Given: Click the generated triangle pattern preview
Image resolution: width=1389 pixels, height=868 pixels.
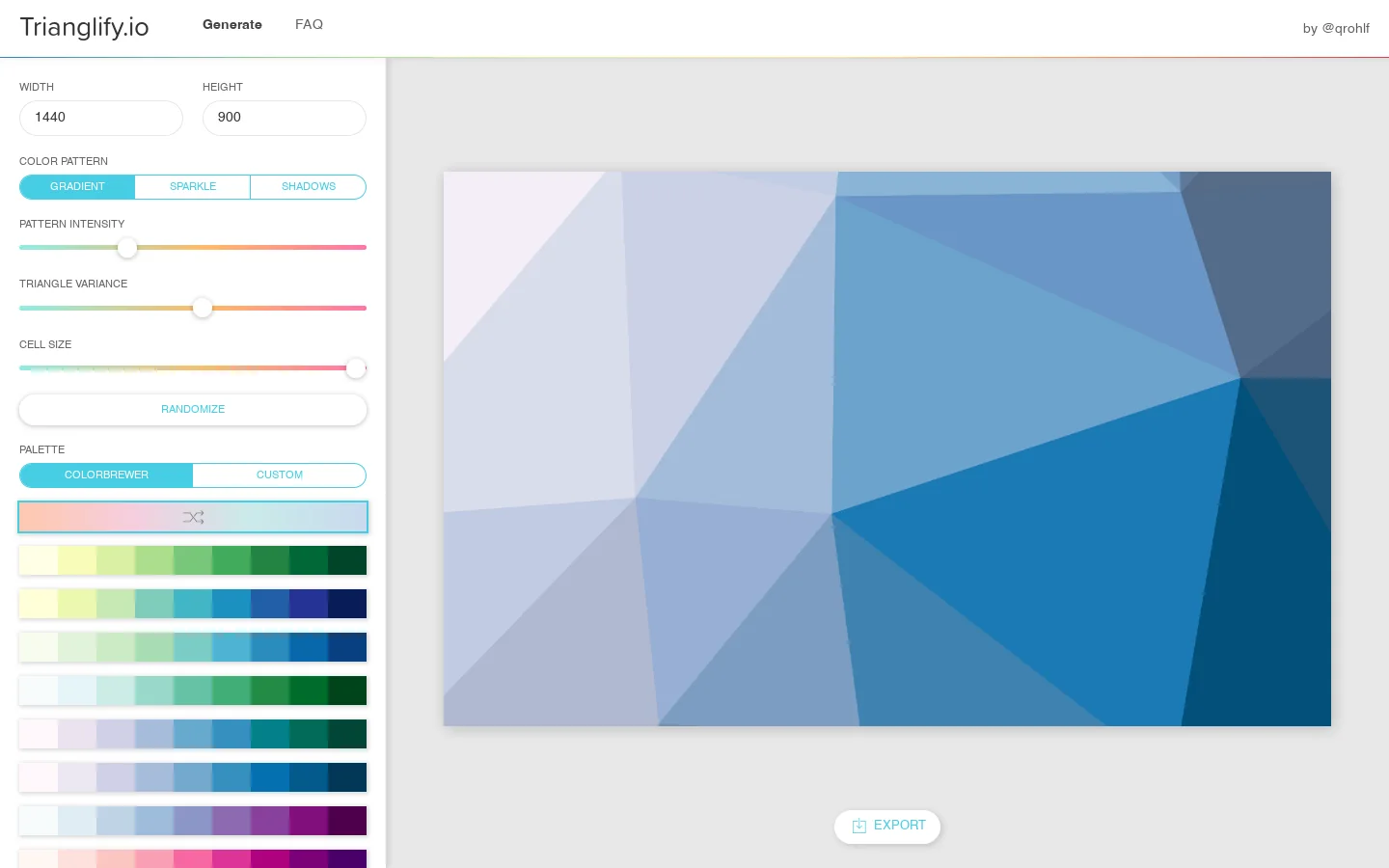Looking at the screenshot, I should pyautogui.click(x=887, y=448).
